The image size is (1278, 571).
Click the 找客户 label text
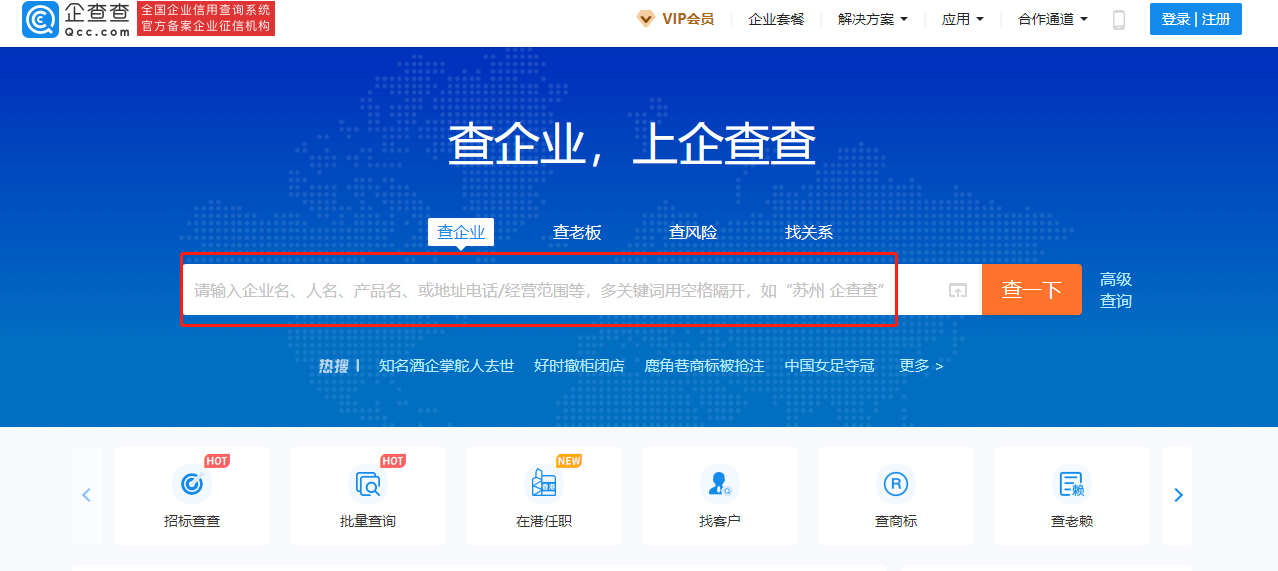pyautogui.click(x=720, y=521)
